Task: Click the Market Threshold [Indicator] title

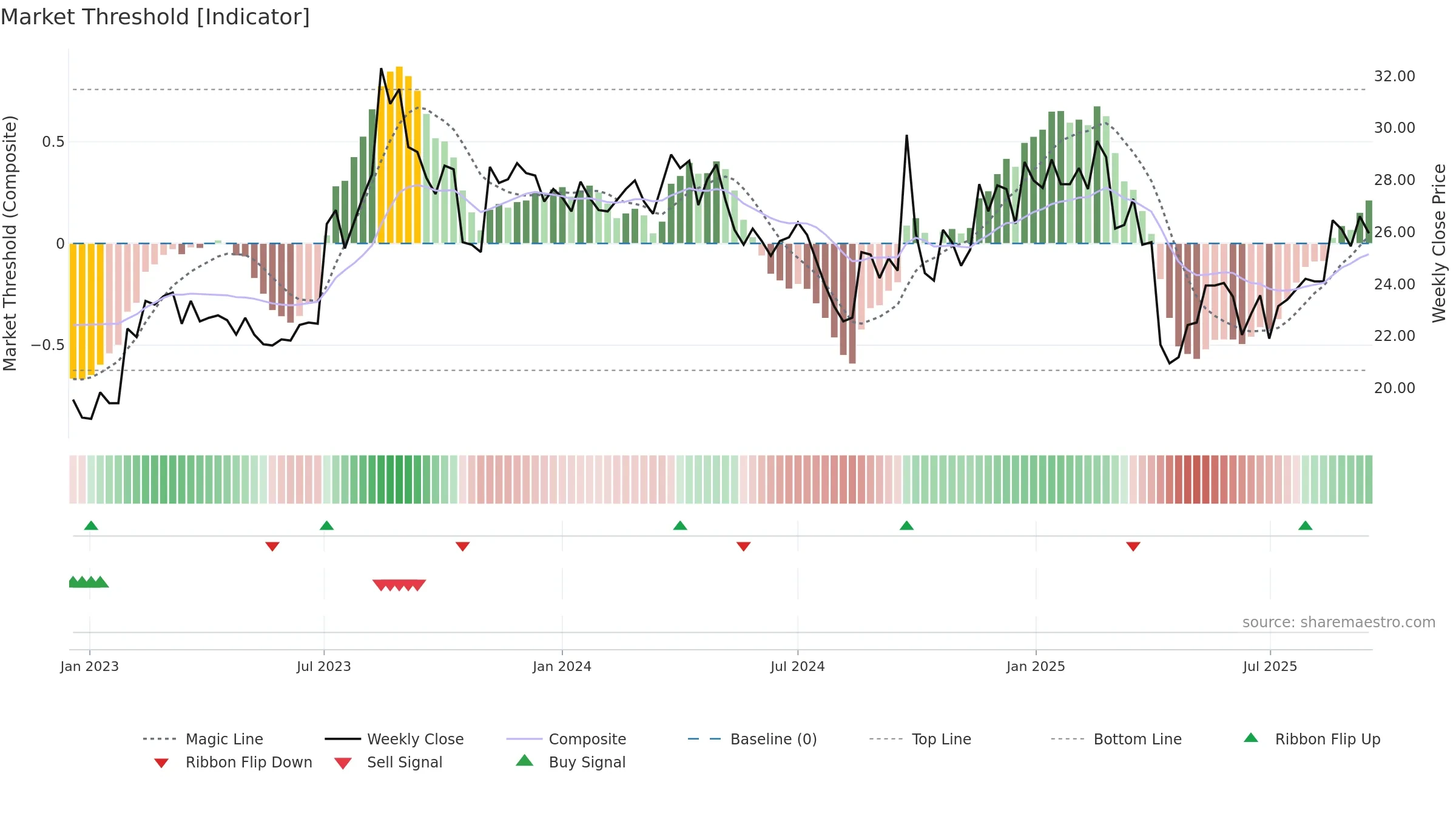Action: [x=155, y=17]
